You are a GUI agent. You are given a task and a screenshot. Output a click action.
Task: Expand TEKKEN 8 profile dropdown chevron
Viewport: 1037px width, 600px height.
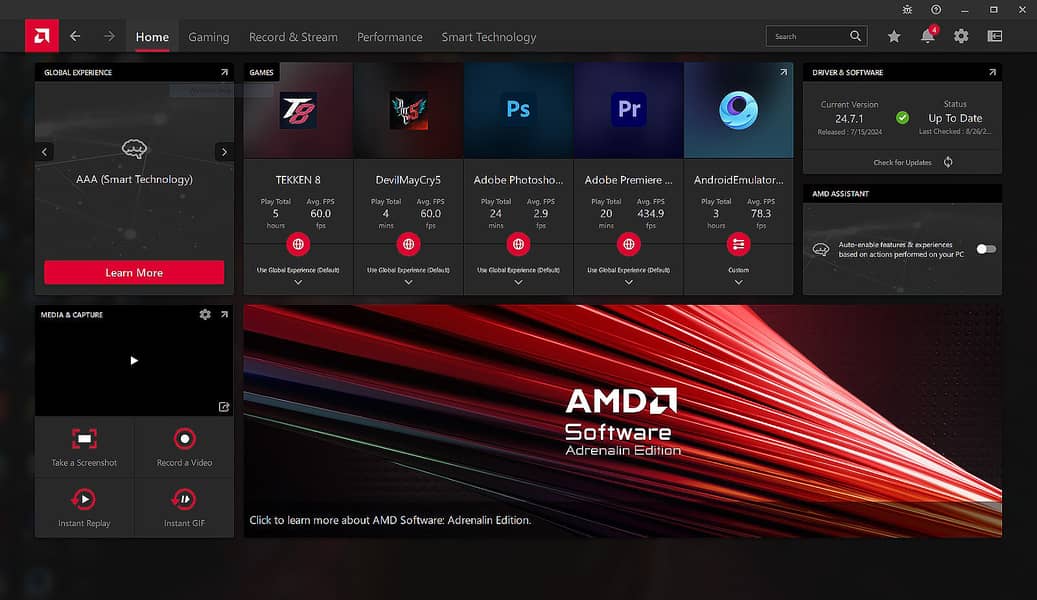click(x=298, y=282)
